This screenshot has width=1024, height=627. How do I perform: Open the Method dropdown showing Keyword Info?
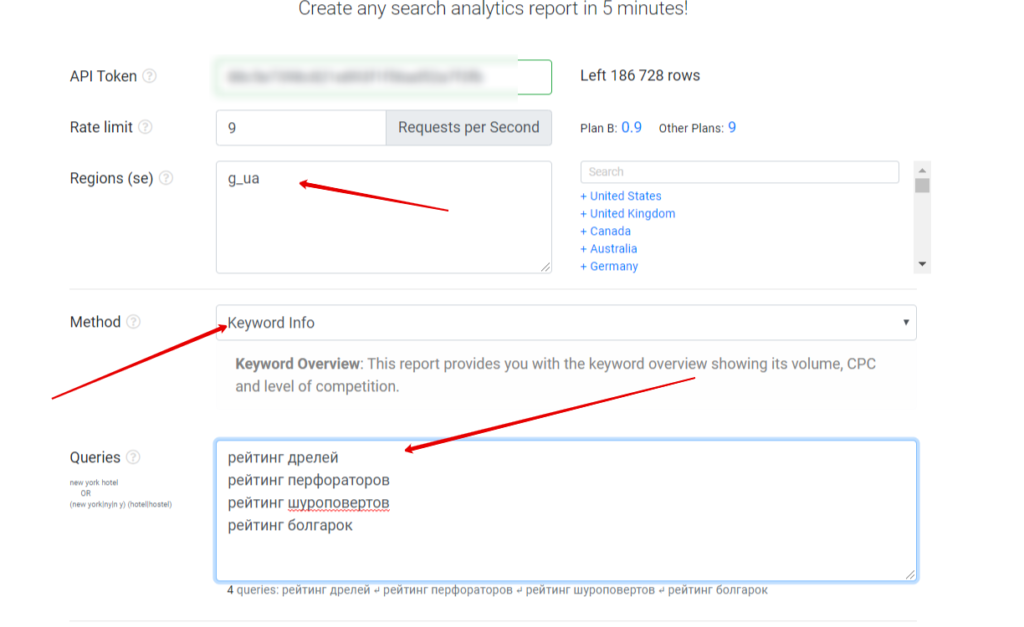point(566,322)
